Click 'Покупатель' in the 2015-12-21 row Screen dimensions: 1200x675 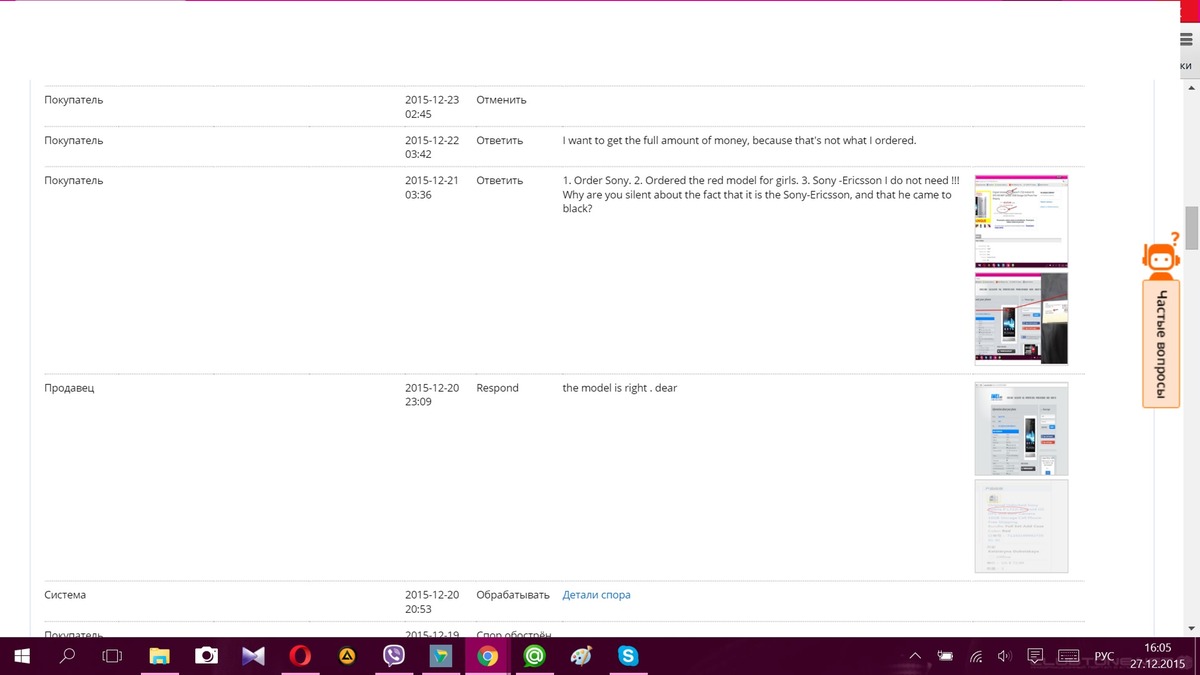(x=73, y=181)
